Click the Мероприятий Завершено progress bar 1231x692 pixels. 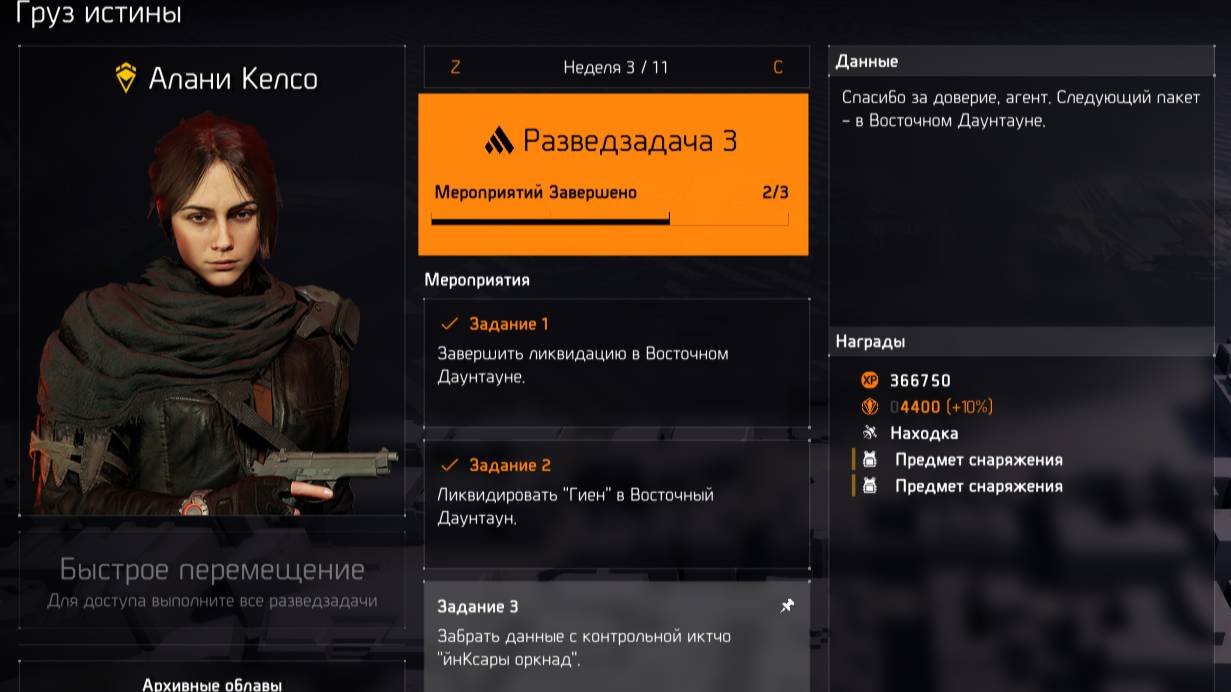[x=610, y=219]
